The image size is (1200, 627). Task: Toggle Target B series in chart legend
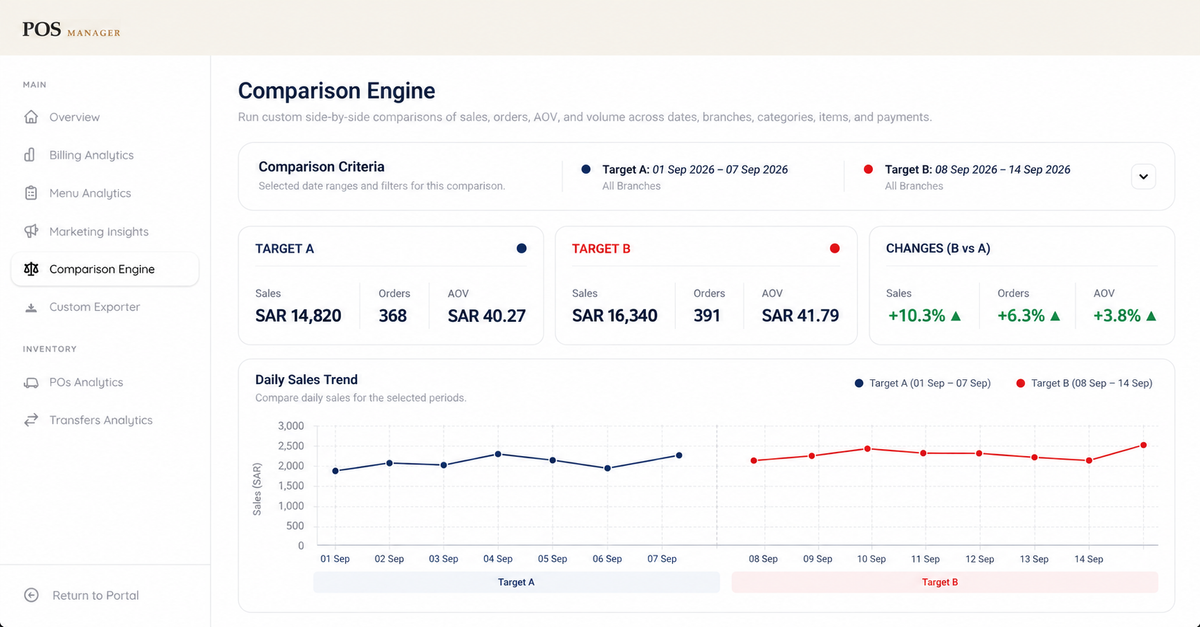pyautogui.click(x=1084, y=383)
